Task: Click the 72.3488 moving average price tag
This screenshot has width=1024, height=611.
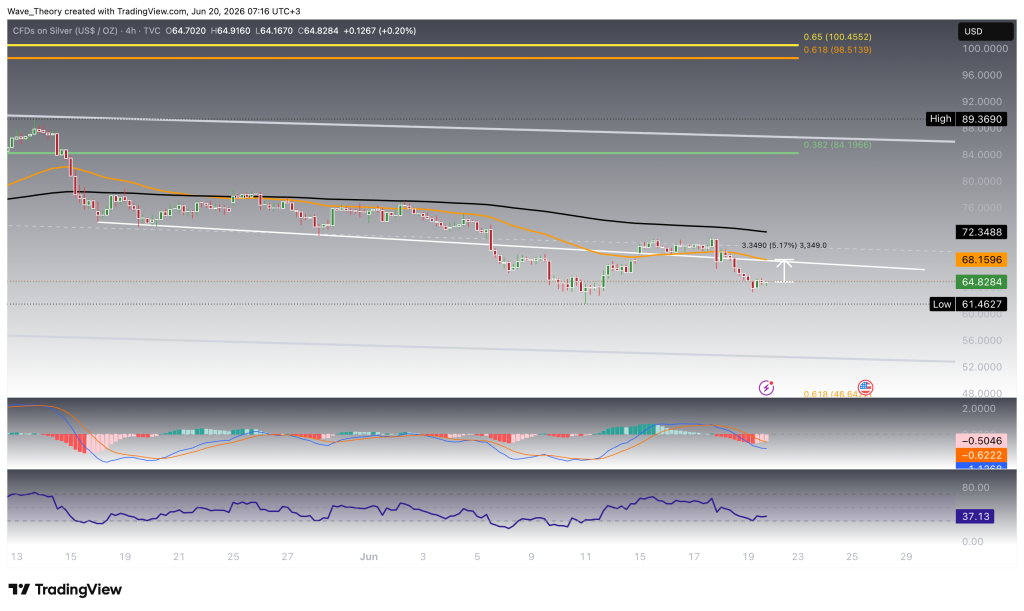Action: (x=982, y=232)
